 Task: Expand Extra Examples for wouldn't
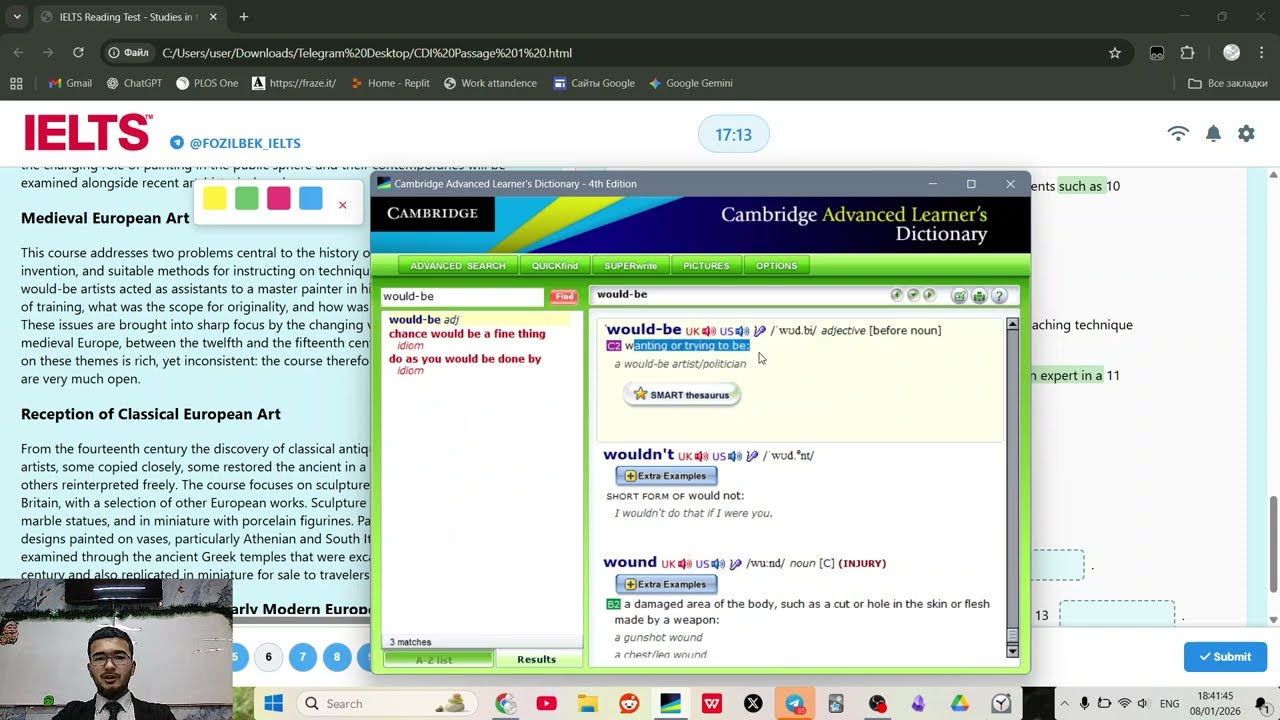pos(666,476)
